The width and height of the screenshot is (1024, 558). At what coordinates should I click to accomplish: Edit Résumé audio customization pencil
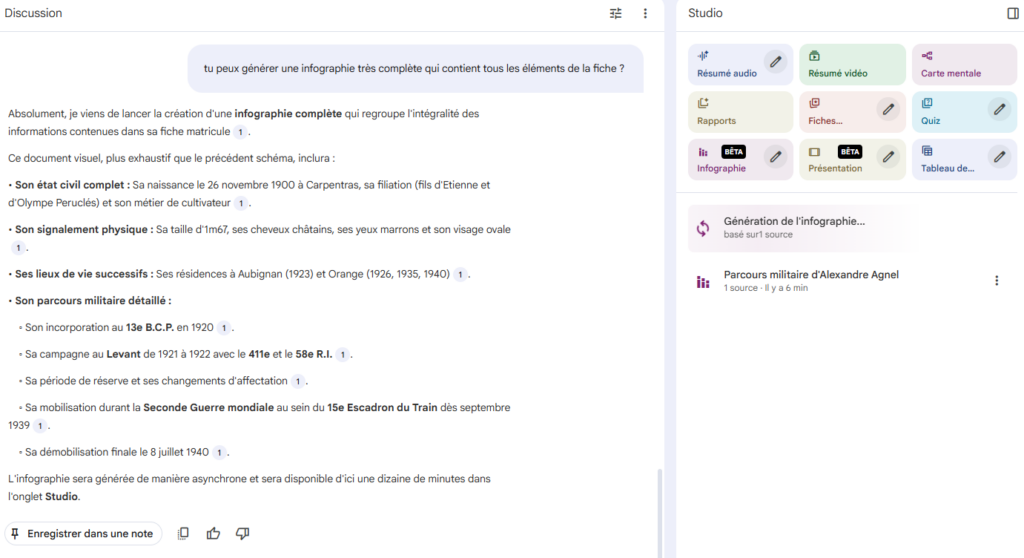pyautogui.click(x=775, y=62)
